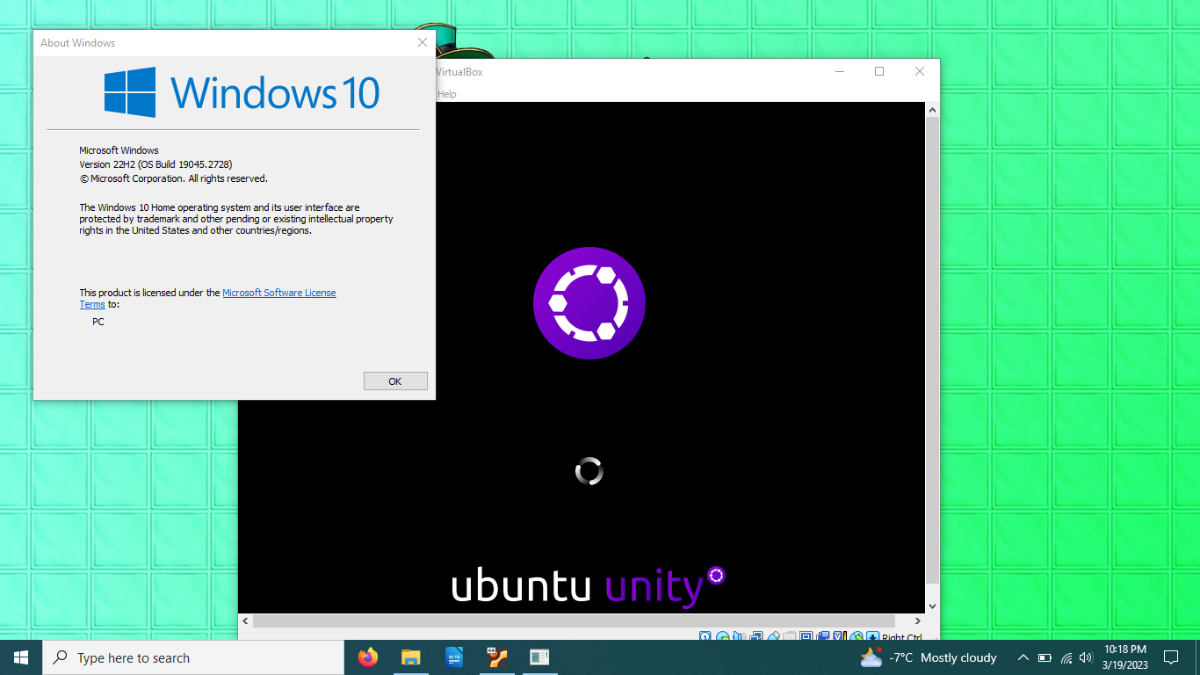Click the VirtualBox network status icon
The width and height of the screenshot is (1200, 675).
tap(756, 636)
